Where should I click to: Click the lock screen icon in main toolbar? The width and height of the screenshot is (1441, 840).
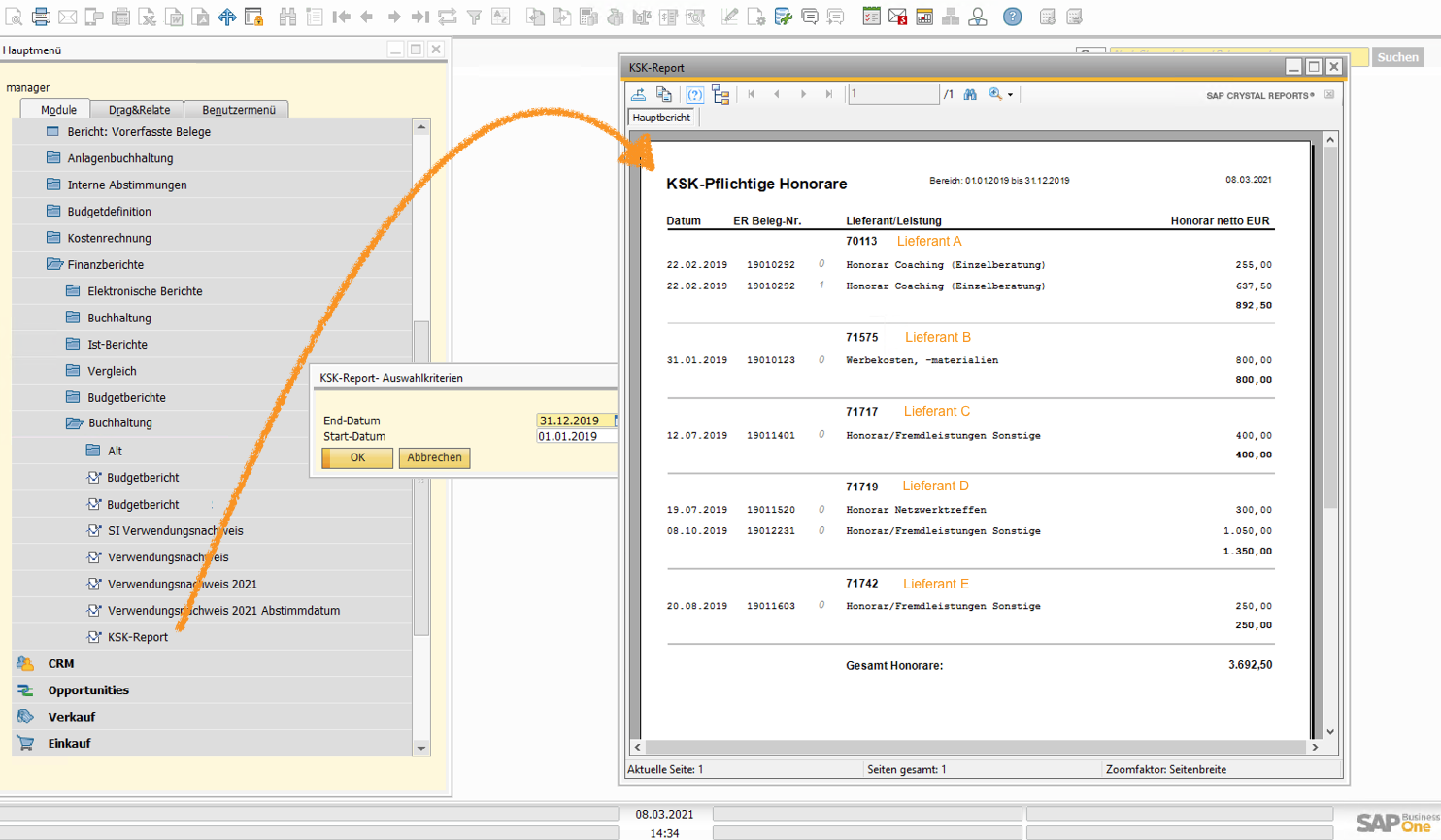(253, 17)
